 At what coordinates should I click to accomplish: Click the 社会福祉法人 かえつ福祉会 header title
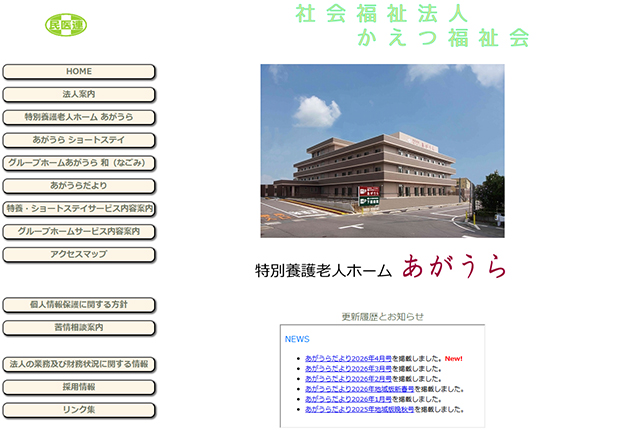click(x=412, y=25)
